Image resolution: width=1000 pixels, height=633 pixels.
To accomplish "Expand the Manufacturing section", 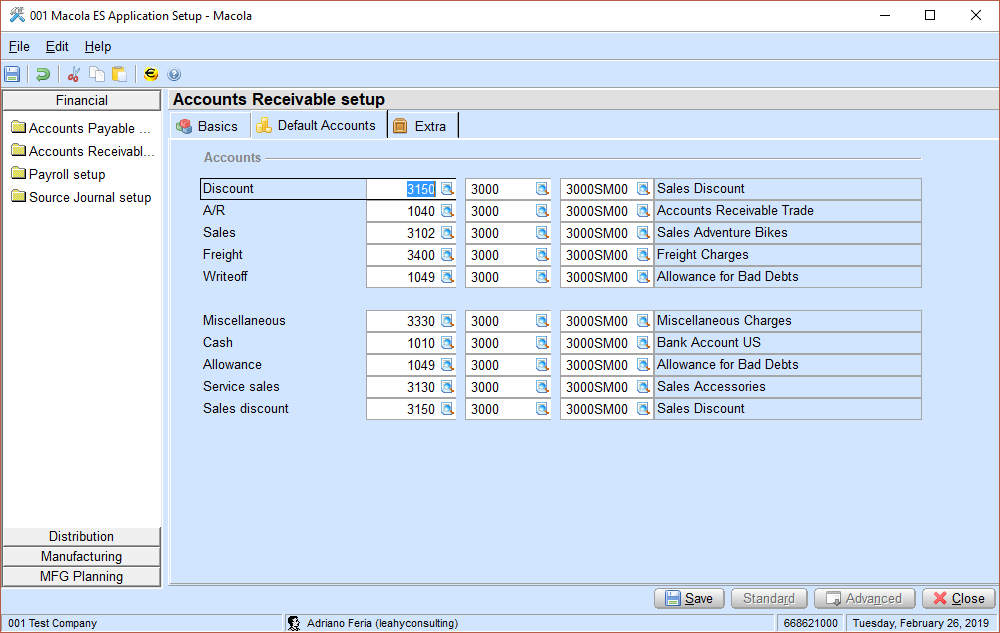I will click(x=82, y=557).
